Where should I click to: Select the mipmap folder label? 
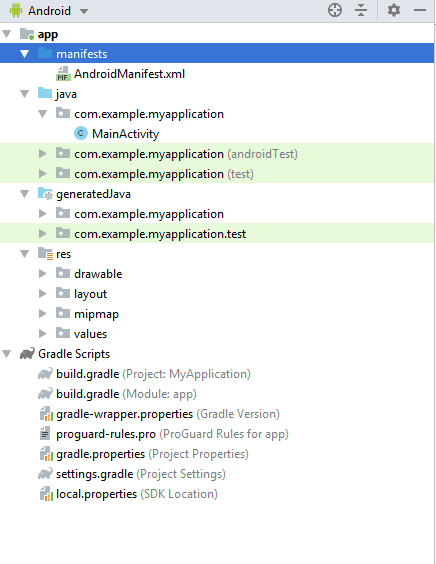click(x=96, y=315)
